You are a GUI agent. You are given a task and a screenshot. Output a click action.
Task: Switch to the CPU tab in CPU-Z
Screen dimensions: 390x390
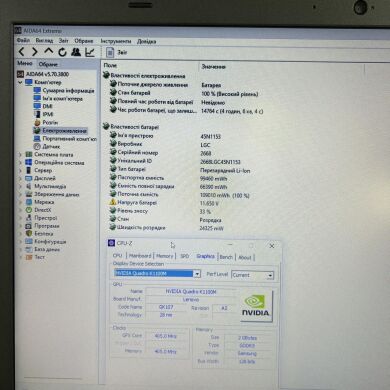click(x=117, y=256)
